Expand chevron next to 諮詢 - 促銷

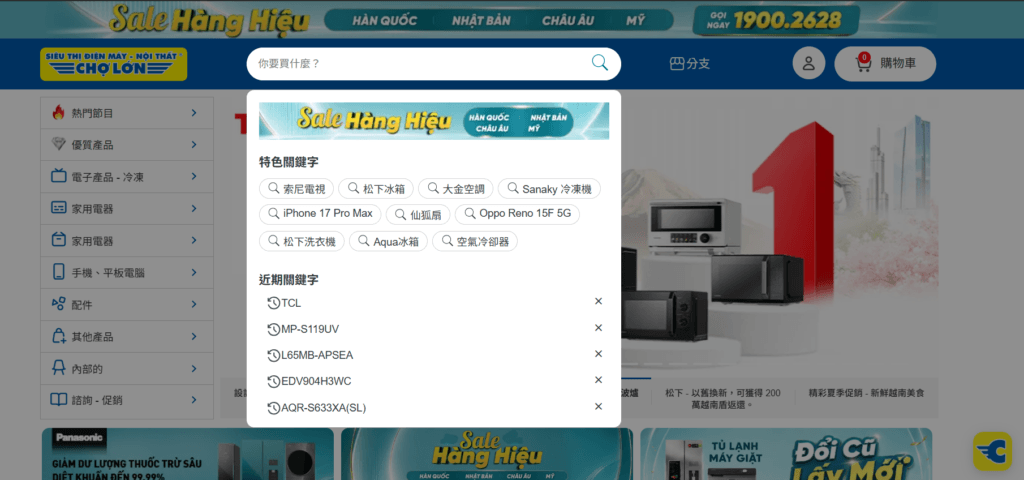click(194, 400)
